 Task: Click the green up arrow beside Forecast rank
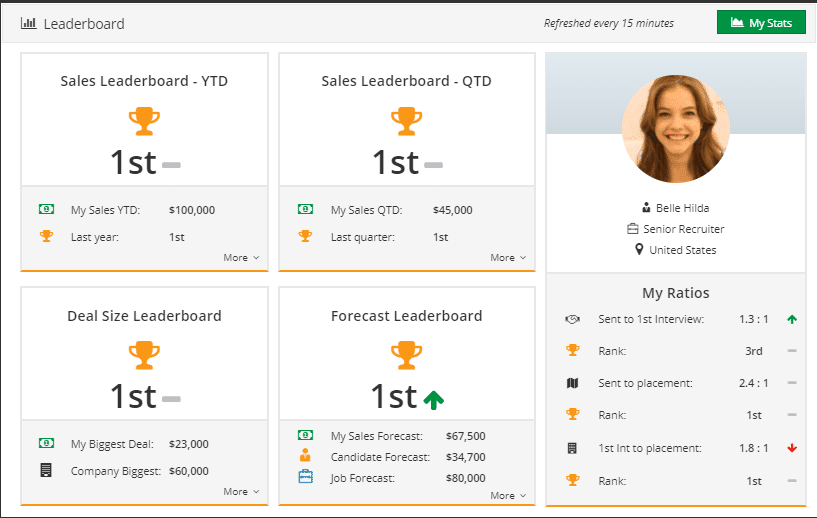[x=433, y=399]
